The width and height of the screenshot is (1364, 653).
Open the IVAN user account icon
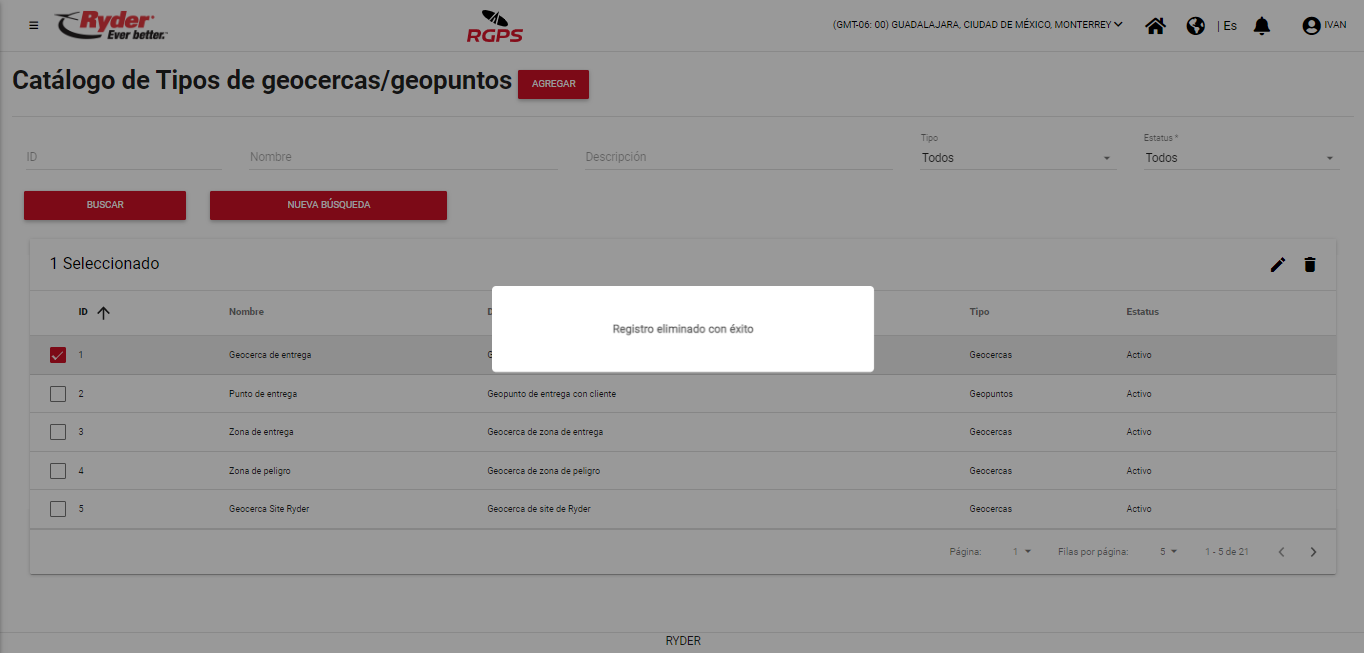[x=1311, y=26]
